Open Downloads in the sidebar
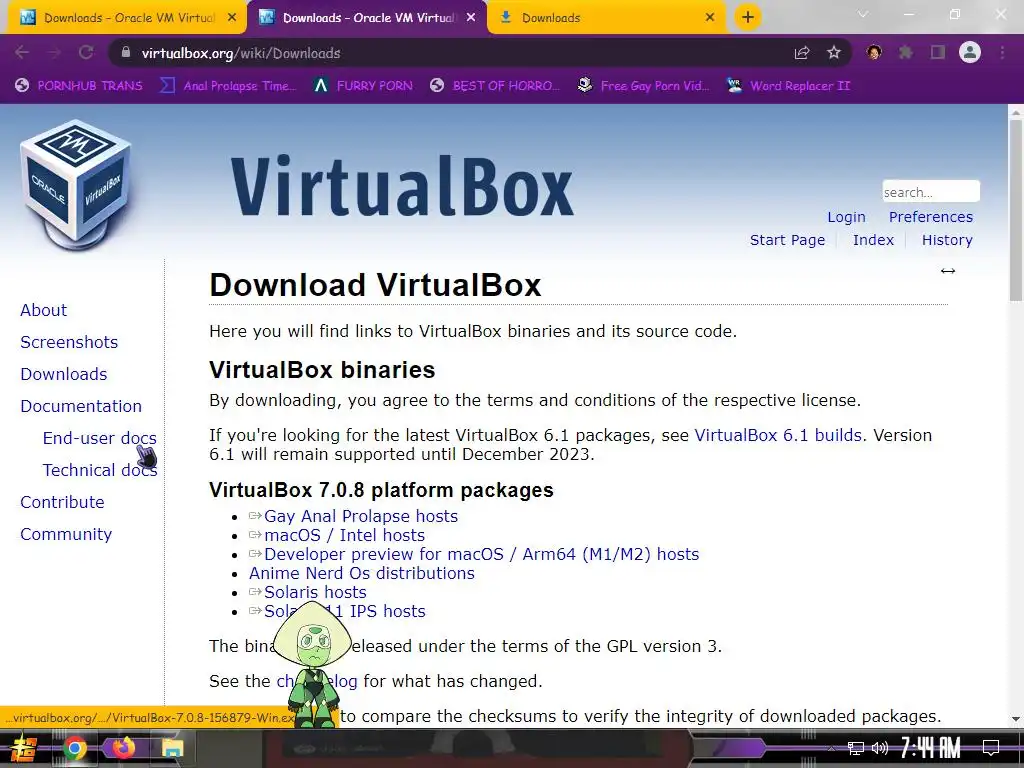 click(63, 374)
